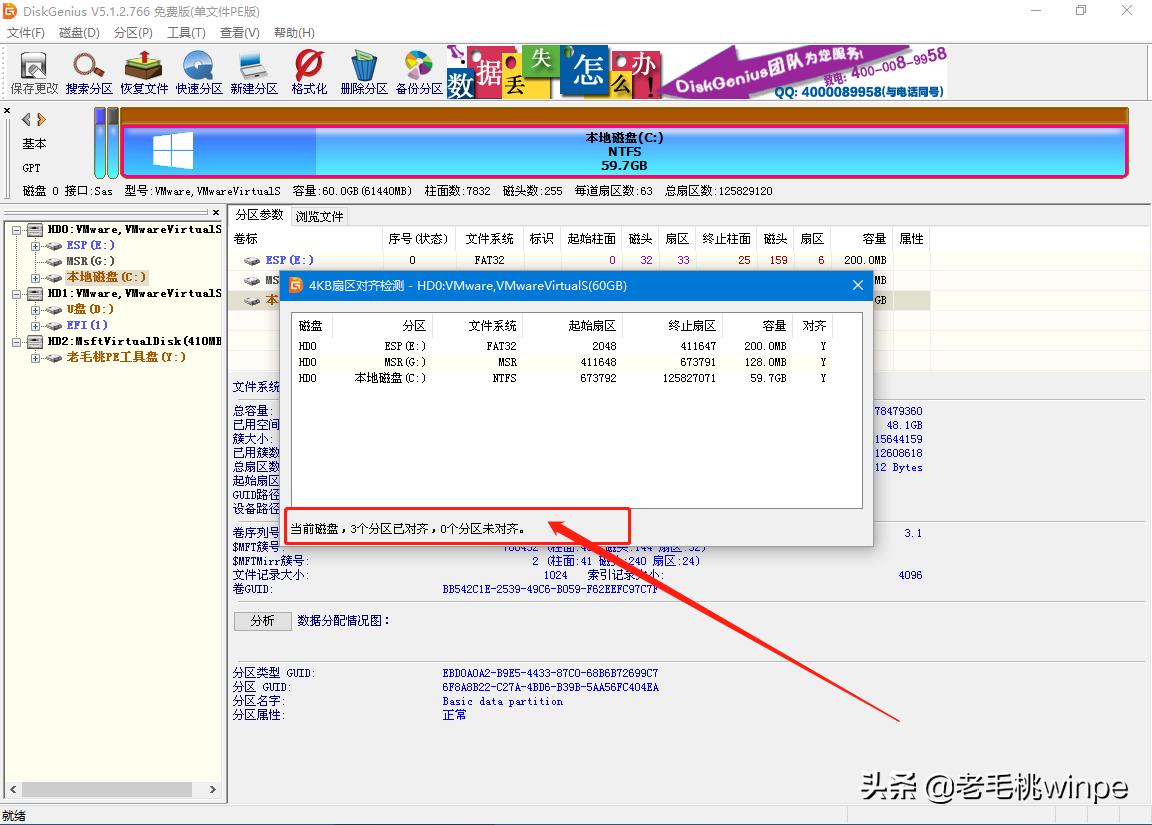
Task: Select the HD2:MsftVirtualDisk tree entry
Action: (x=134, y=341)
